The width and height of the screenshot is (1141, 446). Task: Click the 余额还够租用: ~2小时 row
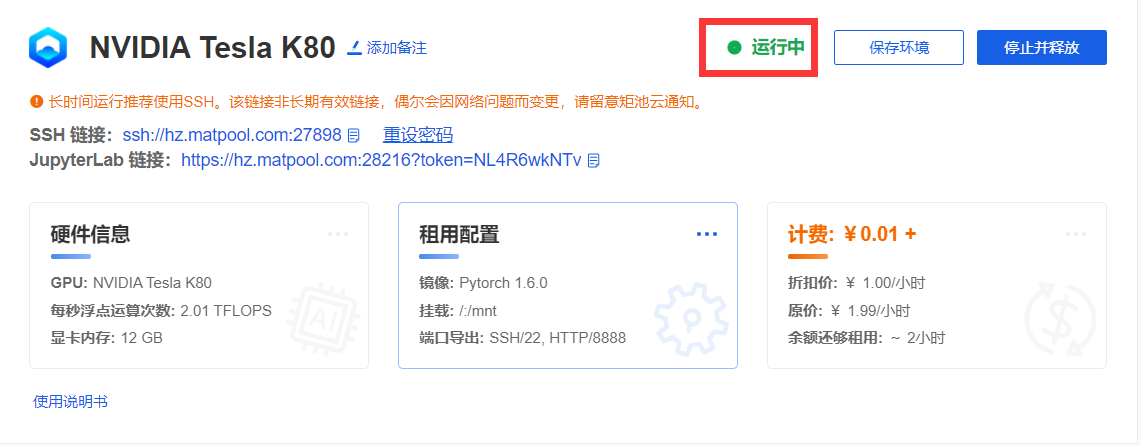(x=867, y=338)
